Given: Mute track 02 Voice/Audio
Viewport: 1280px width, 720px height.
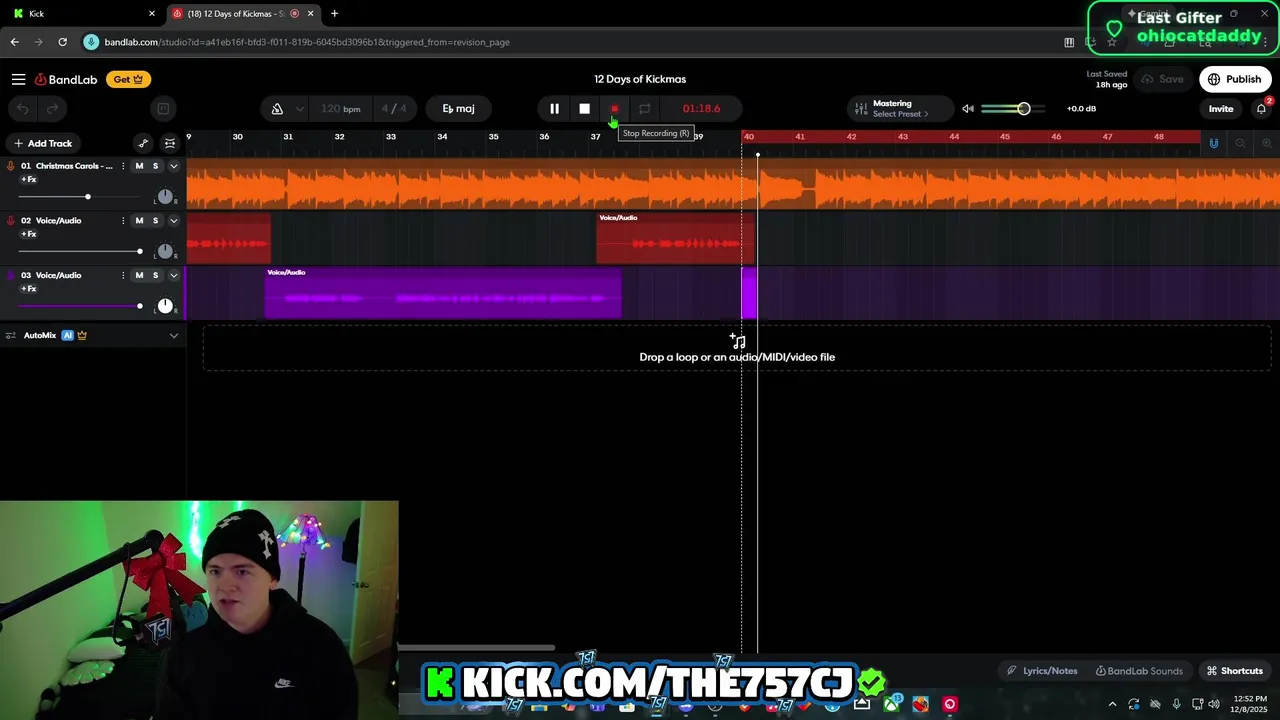Looking at the screenshot, I should [x=139, y=221].
